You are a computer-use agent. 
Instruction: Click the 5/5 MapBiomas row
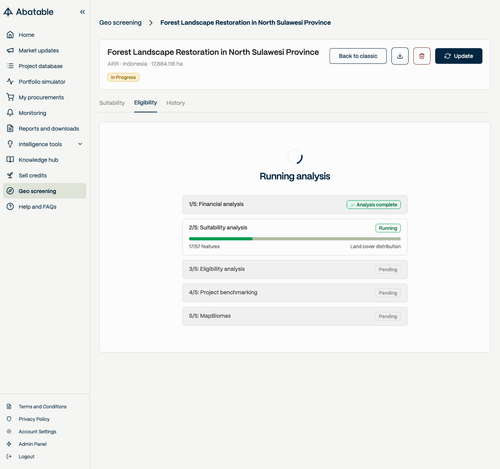click(295, 316)
